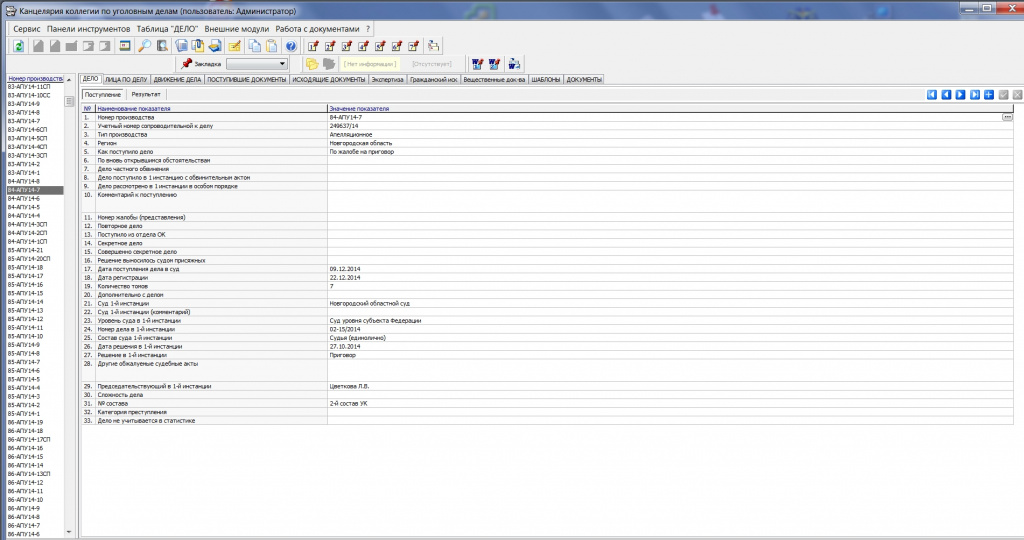Switch to Результат sub-tab
Viewport: 1024px width, 540px height.
click(146, 95)
